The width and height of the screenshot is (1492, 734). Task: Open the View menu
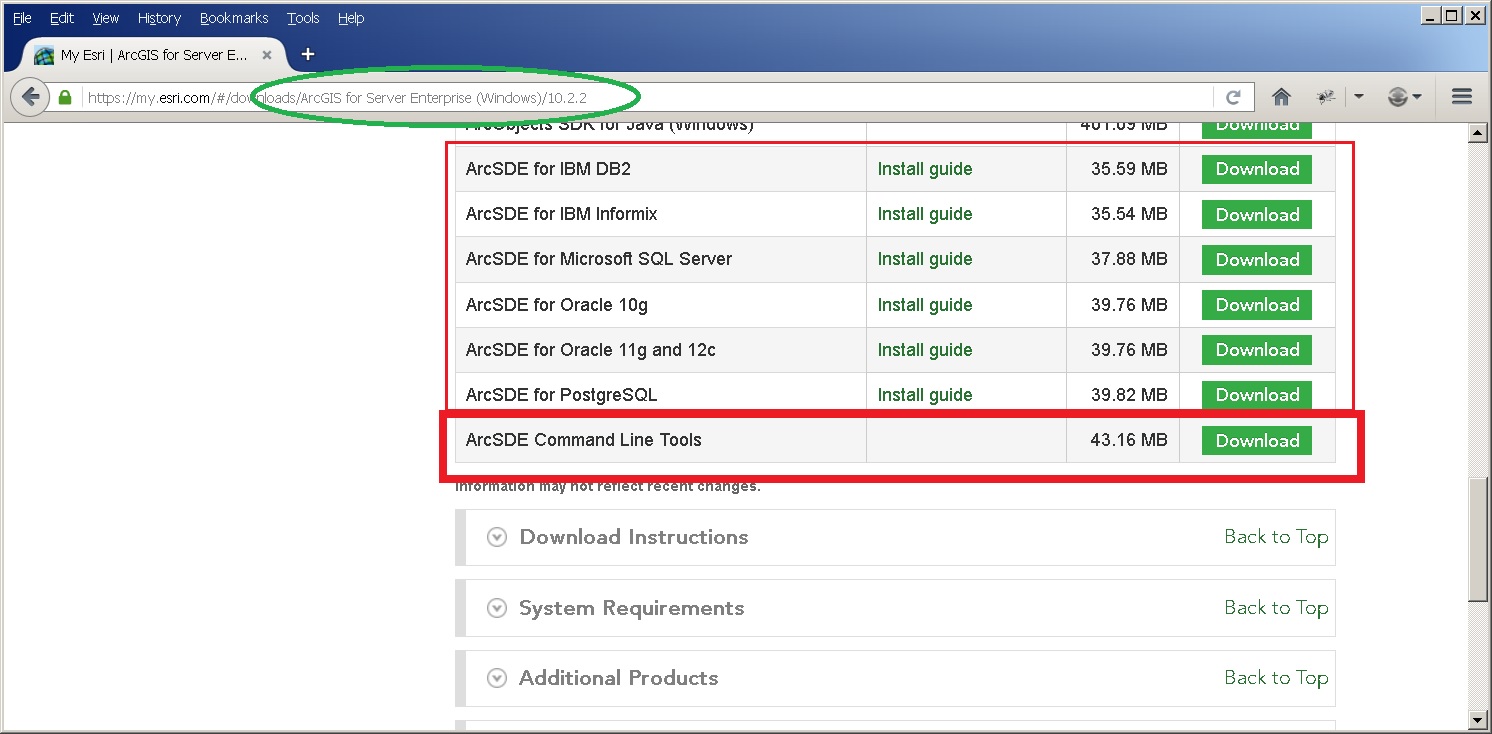click(106, 18)
